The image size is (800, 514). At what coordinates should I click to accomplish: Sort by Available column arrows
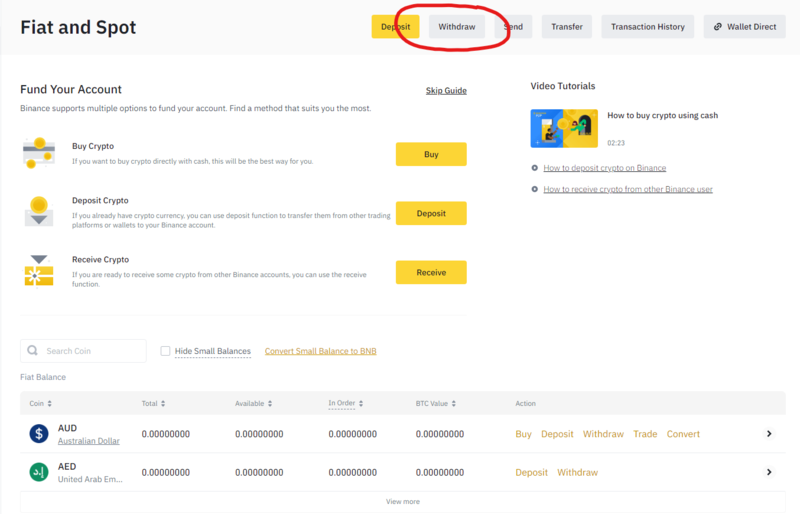tap(270, 403)
